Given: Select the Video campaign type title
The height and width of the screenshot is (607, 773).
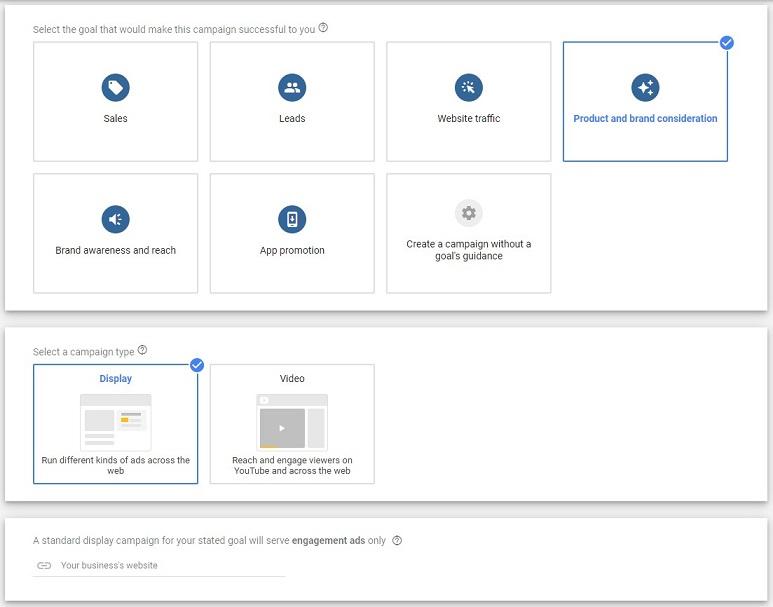Looking at the screenshot, I should coord(292,378).
